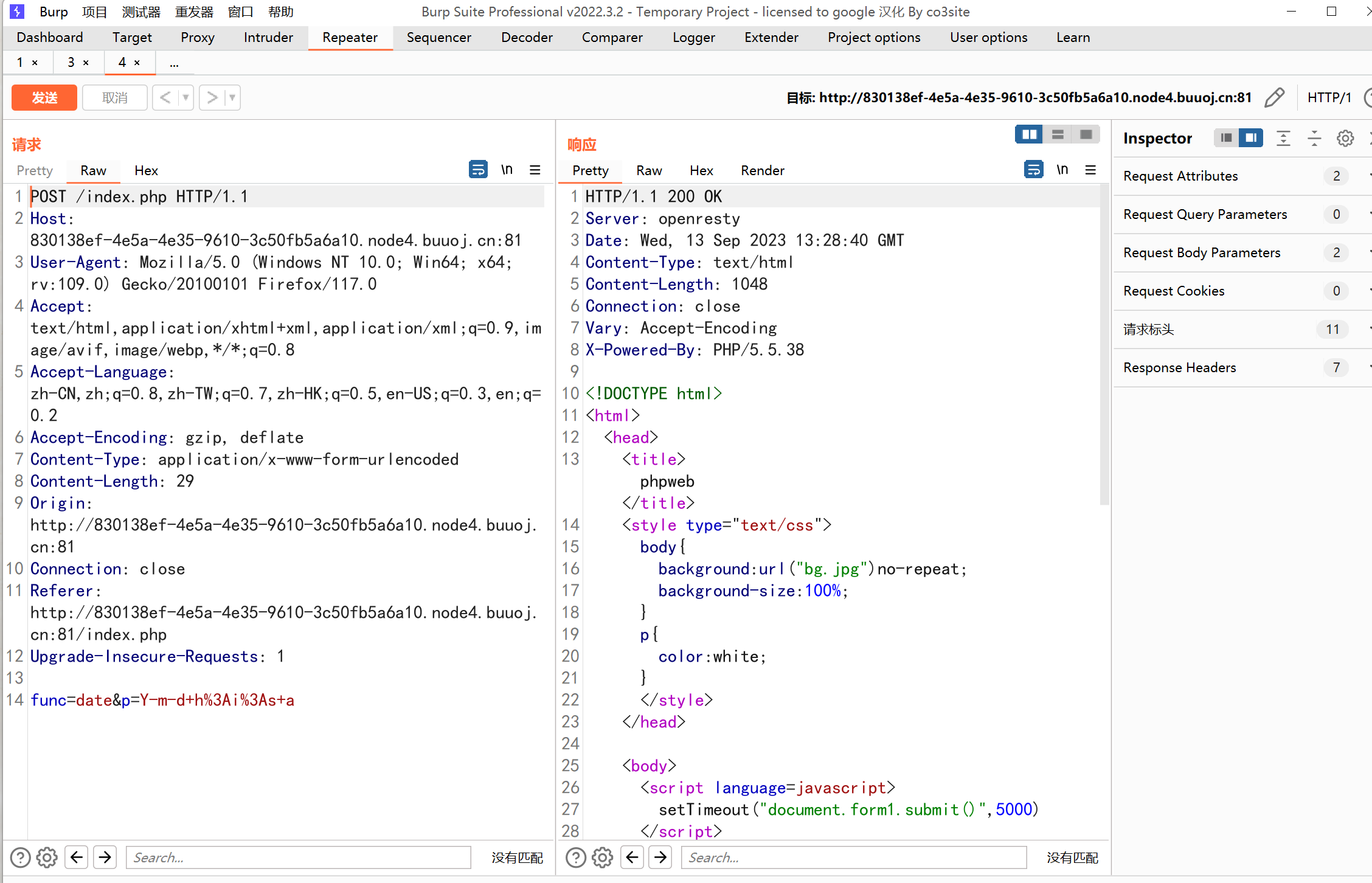Switch to the Proxy tab
The height and width of the screenshot is (883, 1372).
[198, 37]
